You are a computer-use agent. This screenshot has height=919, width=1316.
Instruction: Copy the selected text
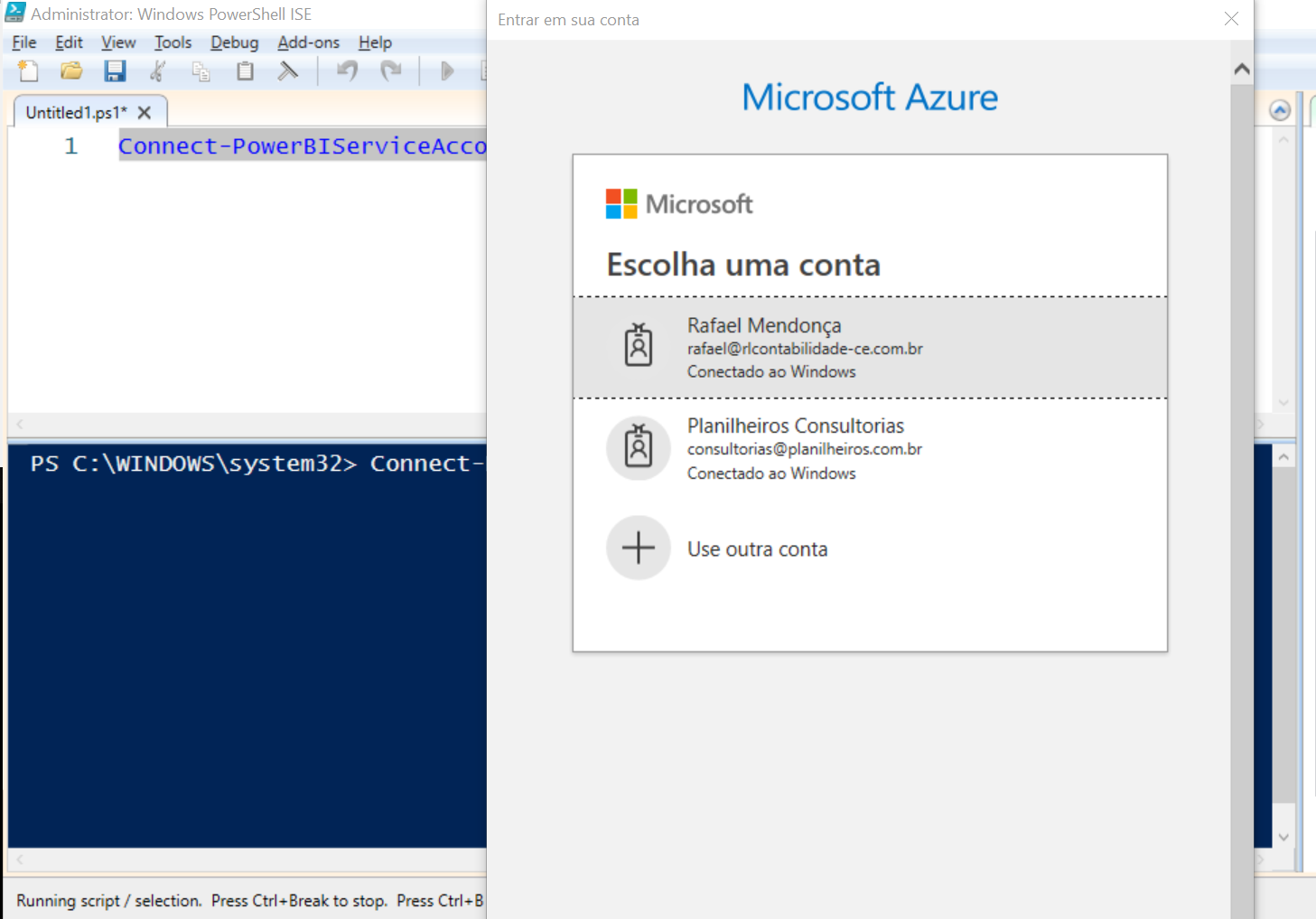[201, 70]
